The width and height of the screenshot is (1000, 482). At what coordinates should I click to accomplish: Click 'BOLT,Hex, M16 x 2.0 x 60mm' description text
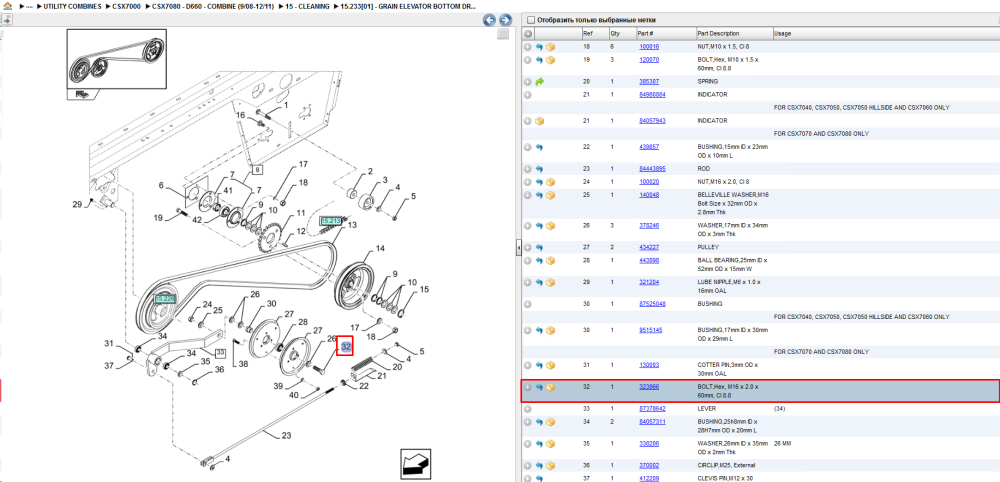click(728, 391)
